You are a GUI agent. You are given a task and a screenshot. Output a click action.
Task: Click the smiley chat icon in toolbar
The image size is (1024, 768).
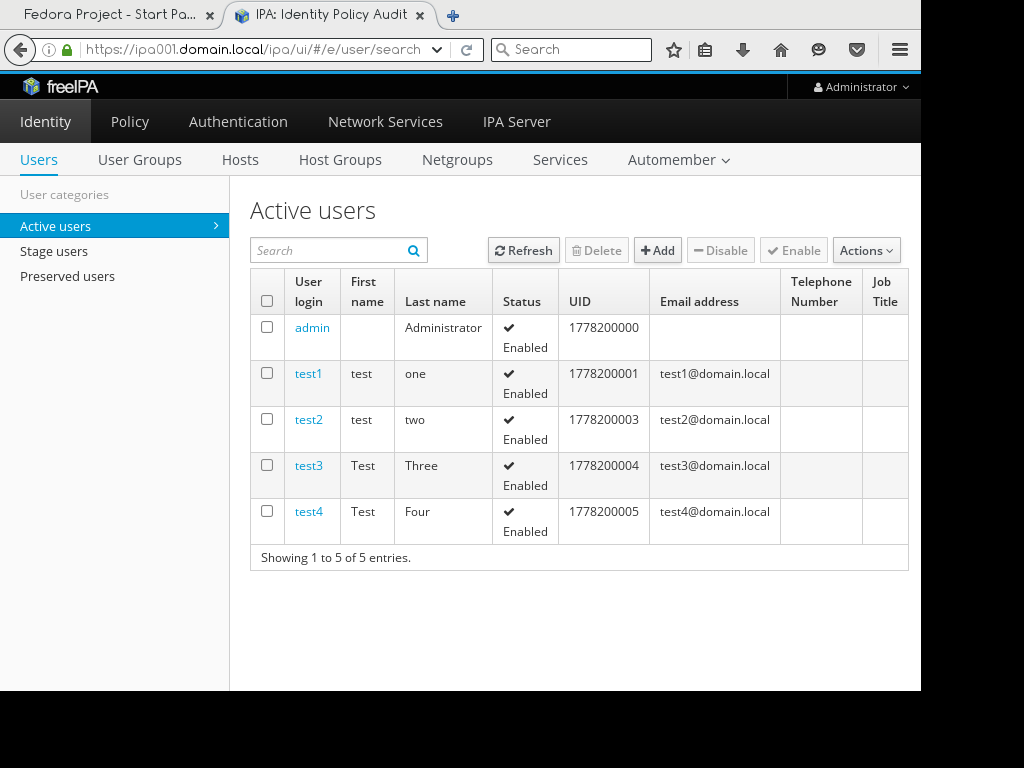(x=818, y=50)
